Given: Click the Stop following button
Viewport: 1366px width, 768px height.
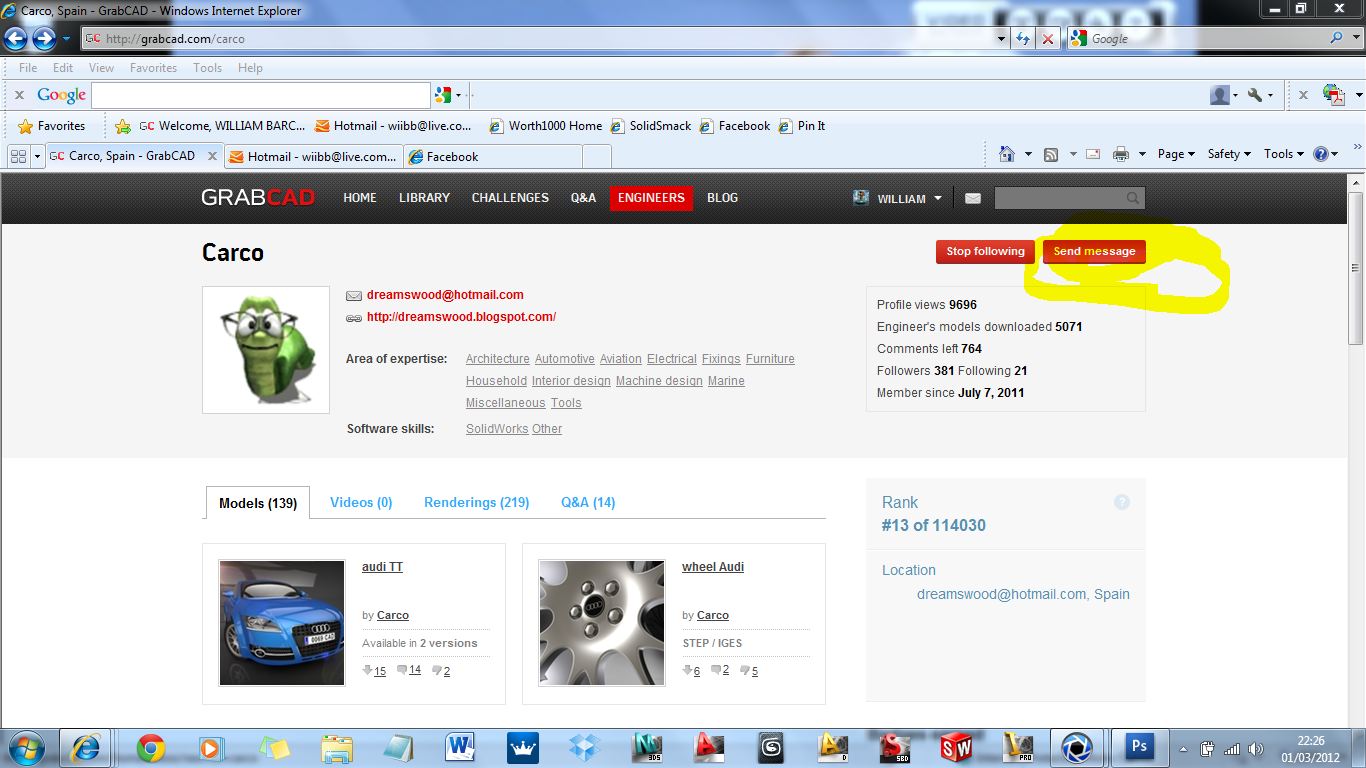Looking at the screenshot, I should [x=985, y=252].
